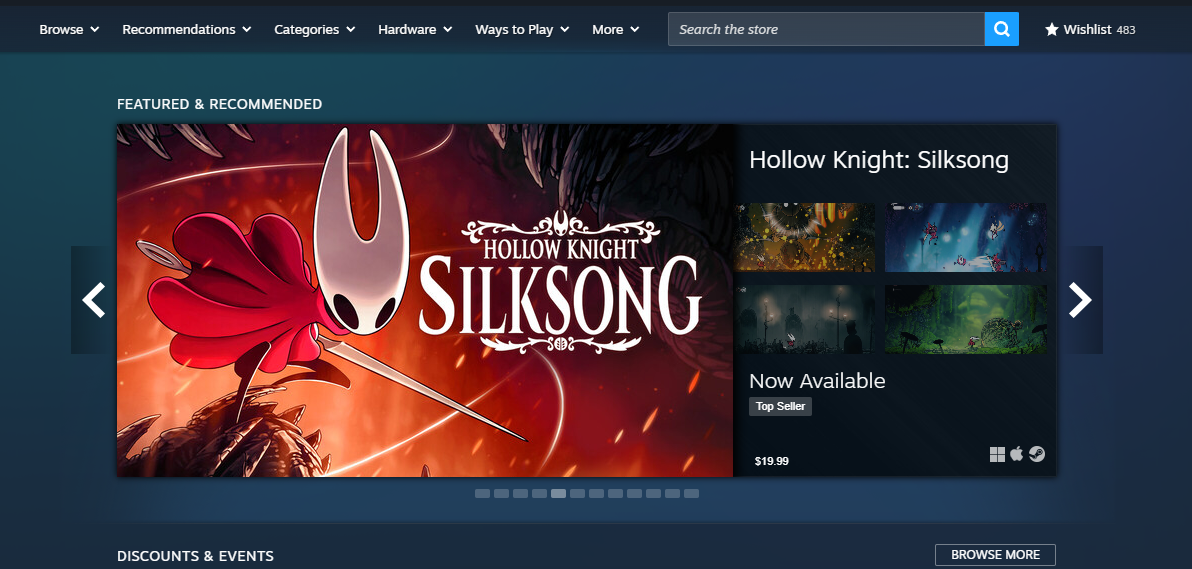Image resolution: width=1192 pixels, height=569 pixels.
Task: Select the highlighted fifth carousel dot
Action: click(558, 494)
